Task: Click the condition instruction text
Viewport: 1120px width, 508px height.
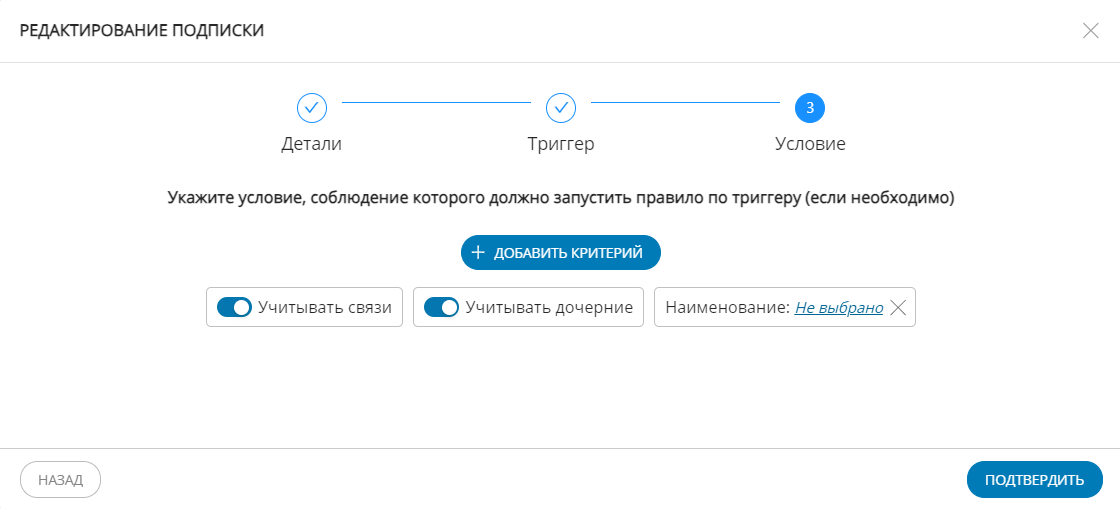Action: click(x=560, y=198)
